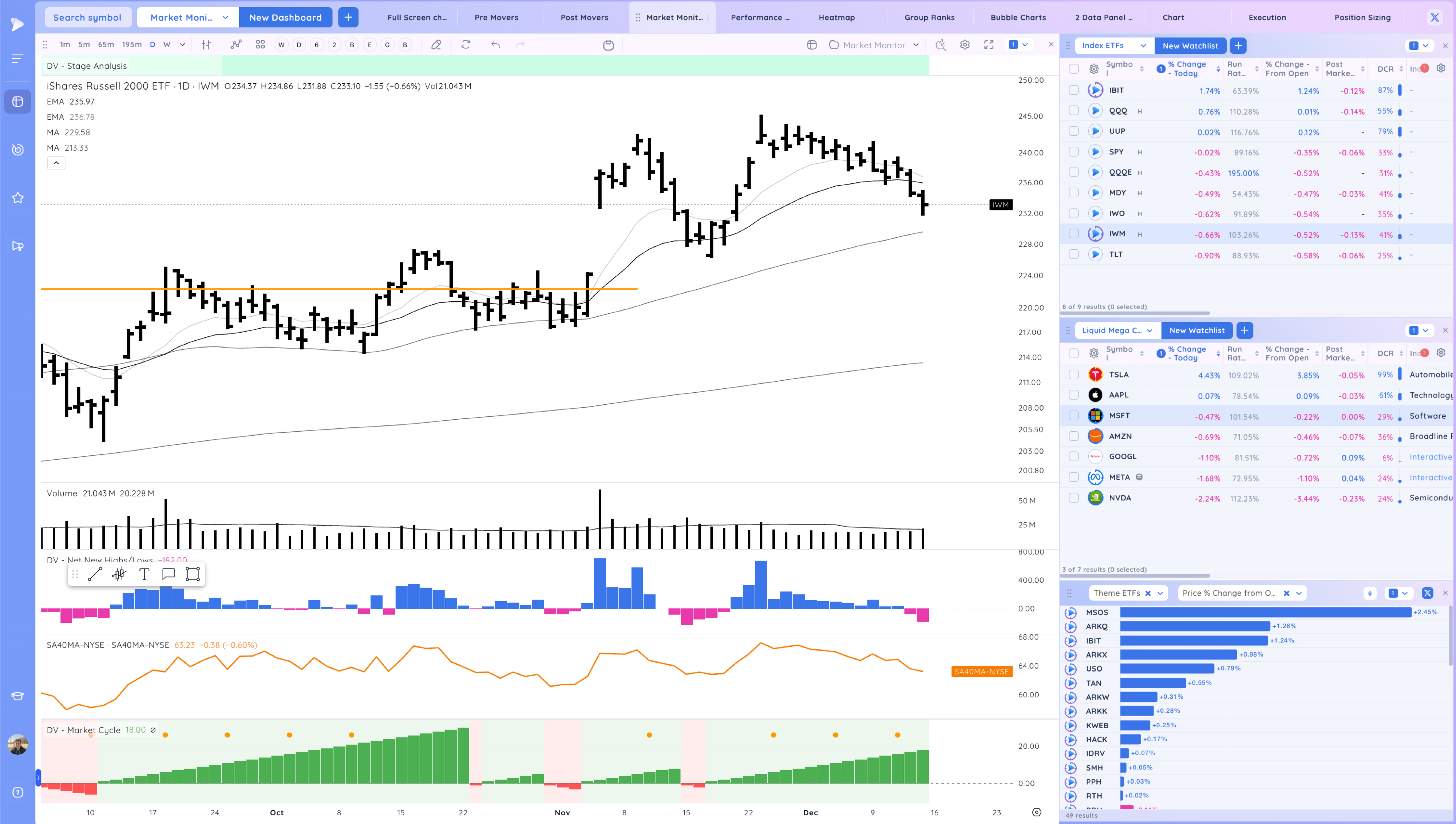This screenshot has width=1456, height=824.
Task: Click the calendar date icon
Action: coord(608,45)
